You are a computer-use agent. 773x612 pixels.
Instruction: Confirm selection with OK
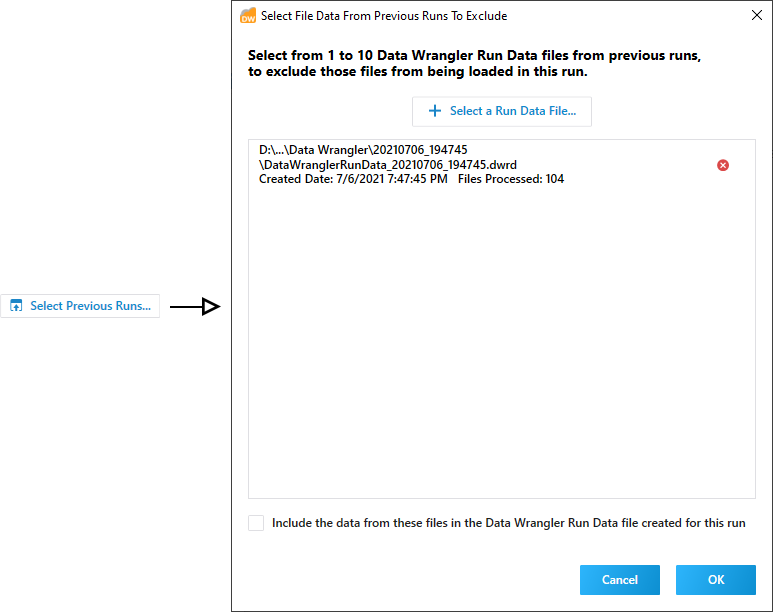click(715, 579)
